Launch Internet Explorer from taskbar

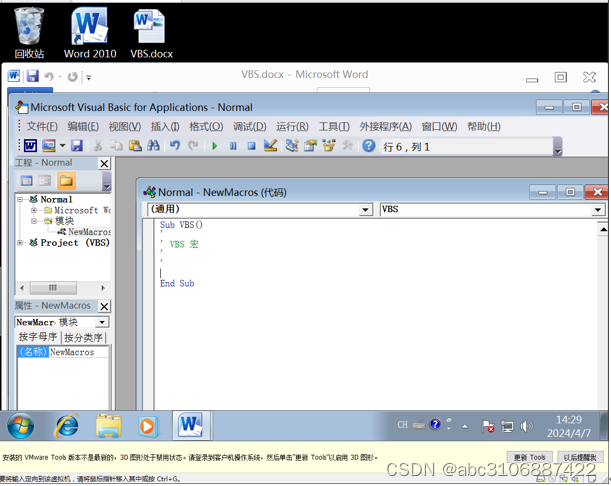(67, 426)
